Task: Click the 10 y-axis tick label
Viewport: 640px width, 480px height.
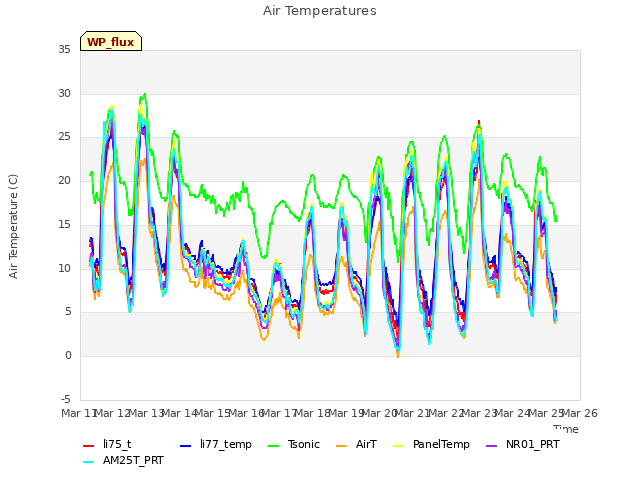Action: pyautogui.click(x=64, y=269)
